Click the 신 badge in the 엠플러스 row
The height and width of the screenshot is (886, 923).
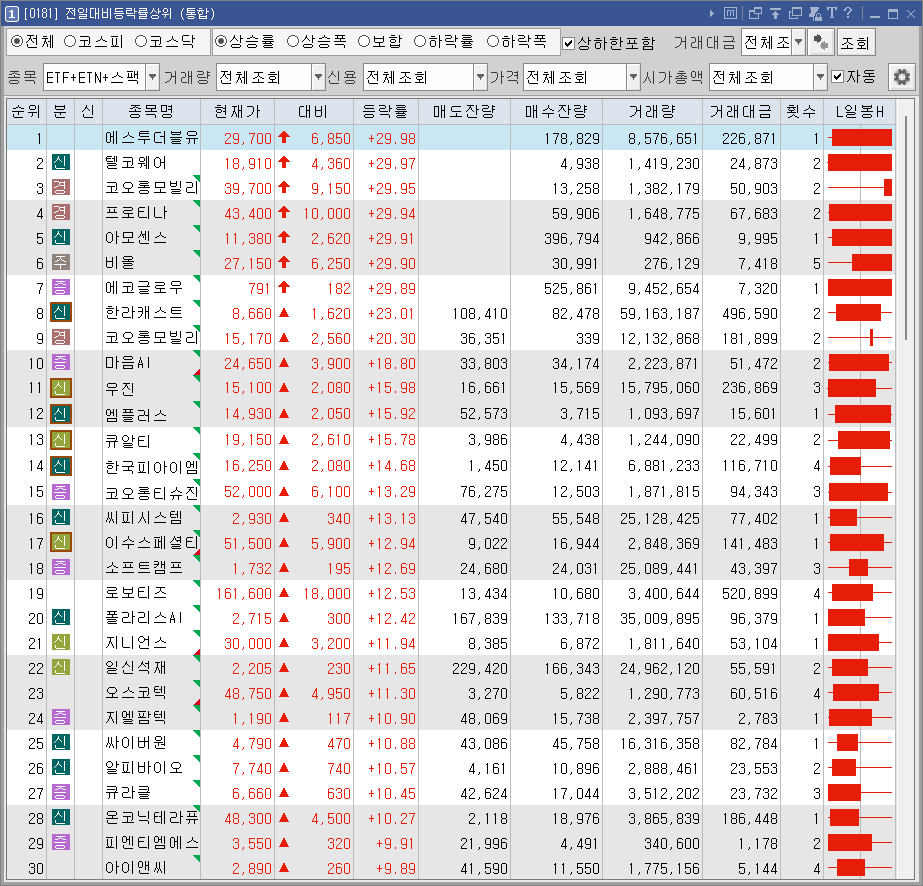click(61, 414)
